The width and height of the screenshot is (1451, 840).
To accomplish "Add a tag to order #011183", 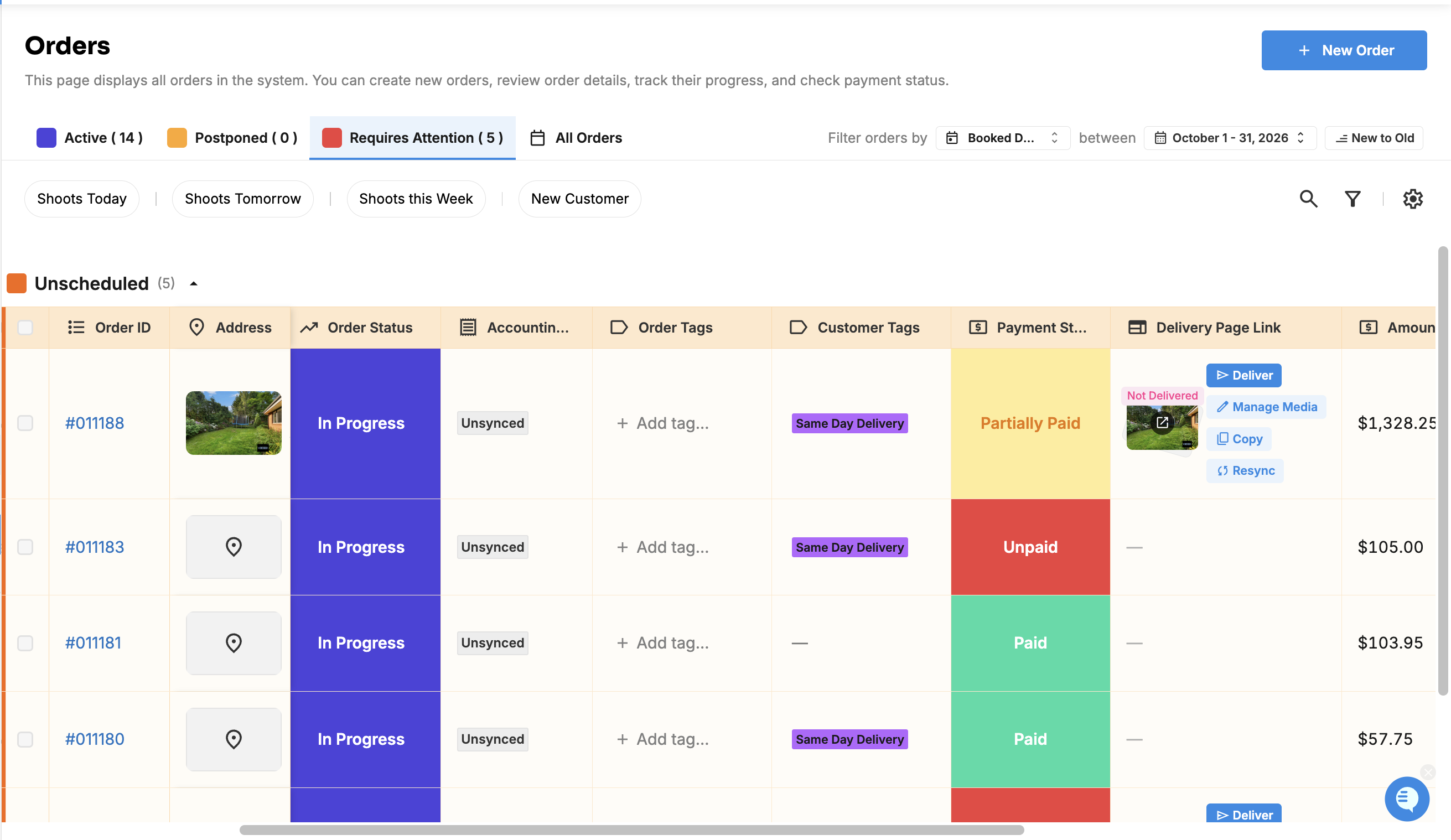I will 662,546.
